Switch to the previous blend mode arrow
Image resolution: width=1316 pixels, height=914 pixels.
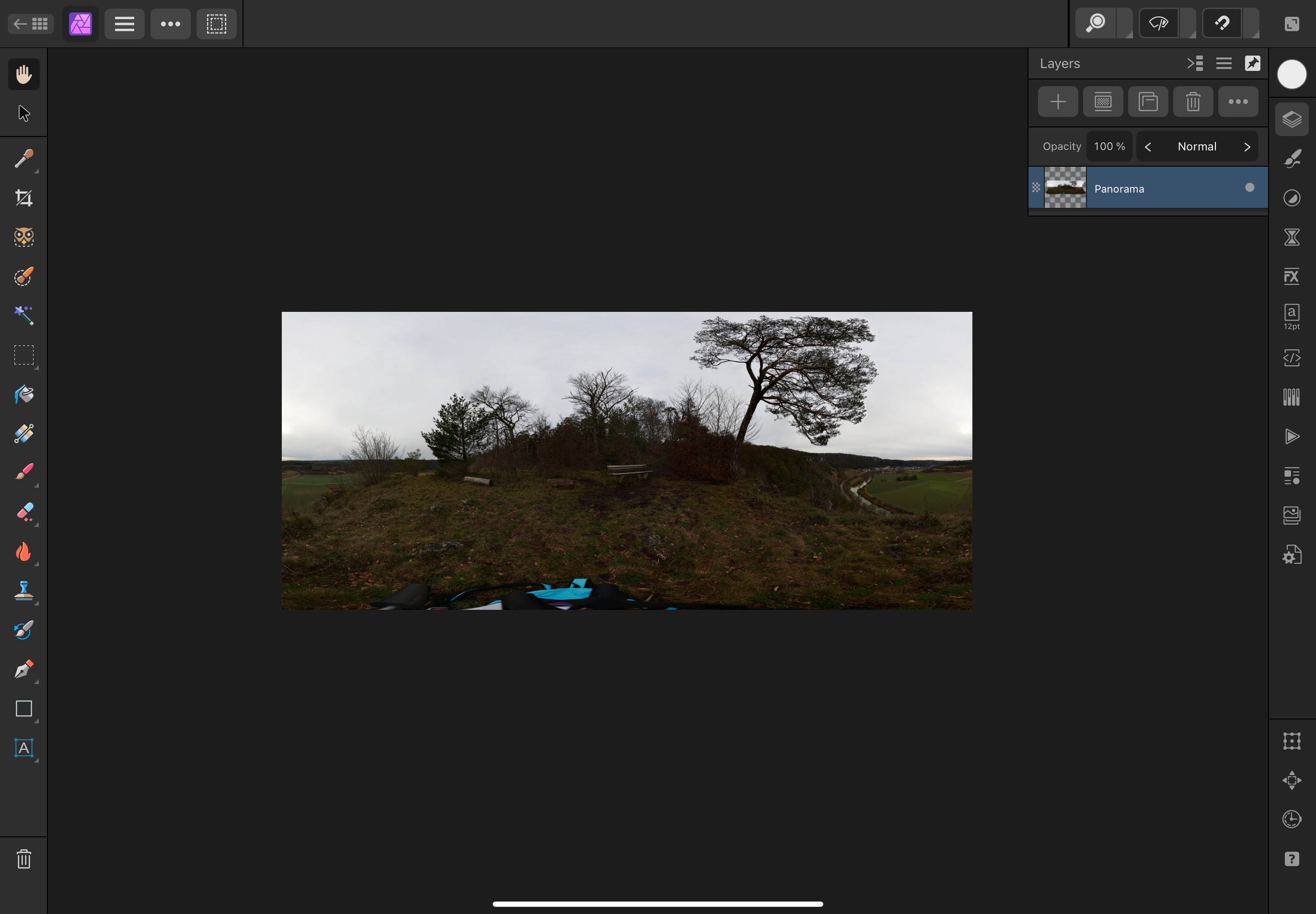click(x=1148, y=147)
